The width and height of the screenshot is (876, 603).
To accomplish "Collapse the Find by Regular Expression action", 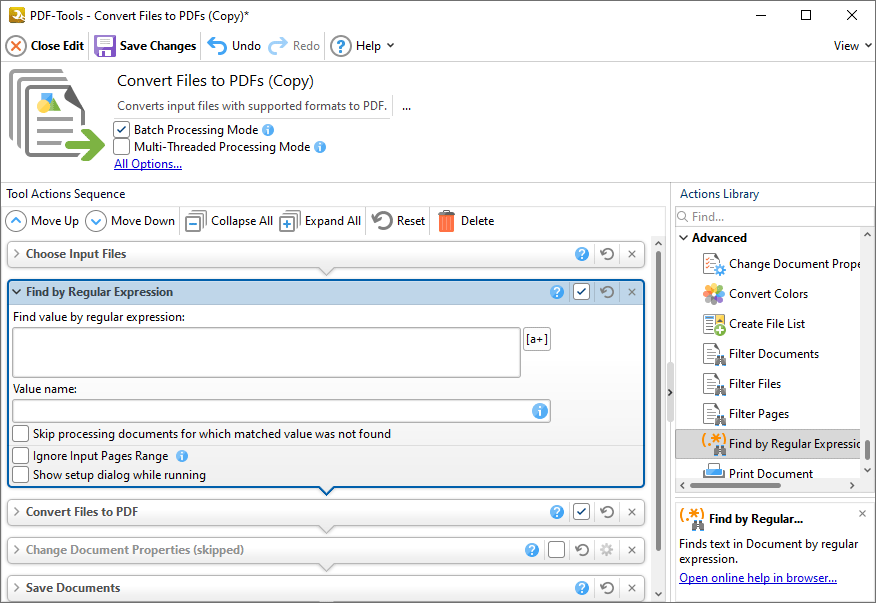I will pos(17,292).
